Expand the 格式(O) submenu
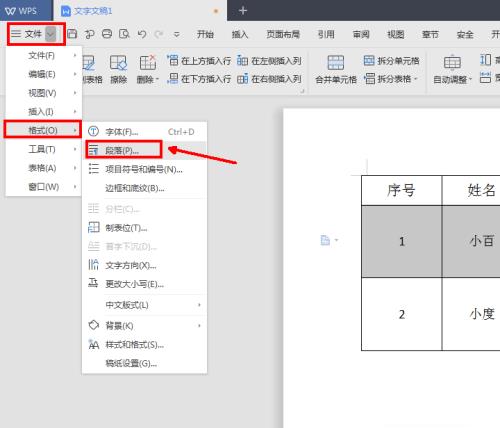The width and height of the screenshot is (500, 428). click(x=43, y=130)
